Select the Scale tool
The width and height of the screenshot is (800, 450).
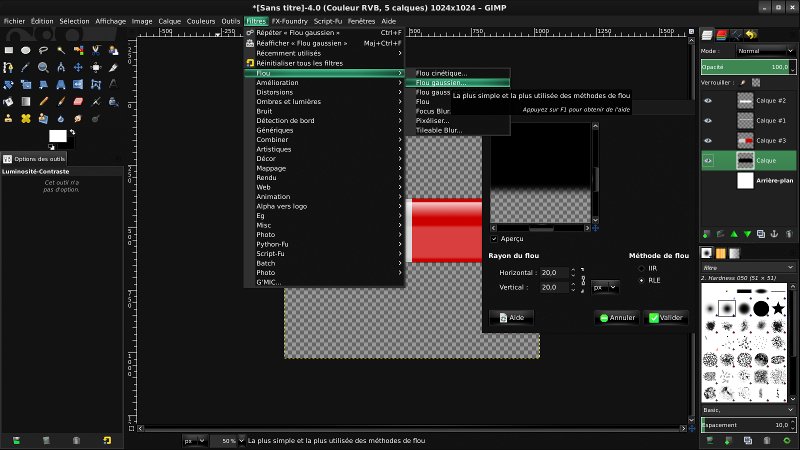pyautogui.click(x=26, y=85)
